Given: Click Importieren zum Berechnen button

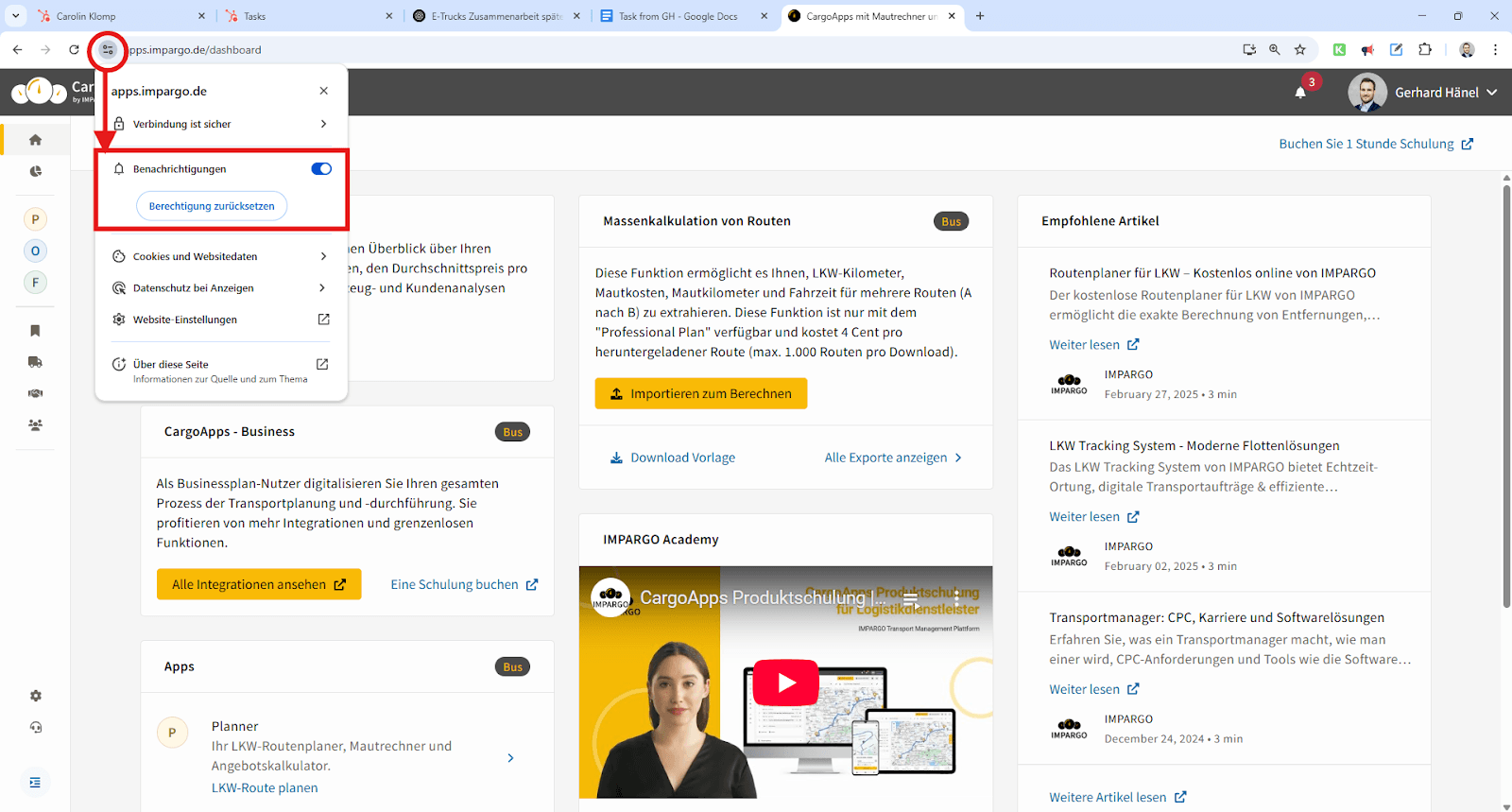Looking at the screenshot, I should click(x=701, y=393).
